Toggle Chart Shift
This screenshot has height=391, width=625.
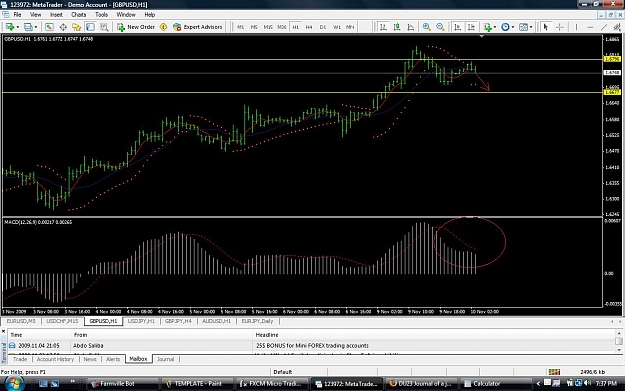[471, 27]
